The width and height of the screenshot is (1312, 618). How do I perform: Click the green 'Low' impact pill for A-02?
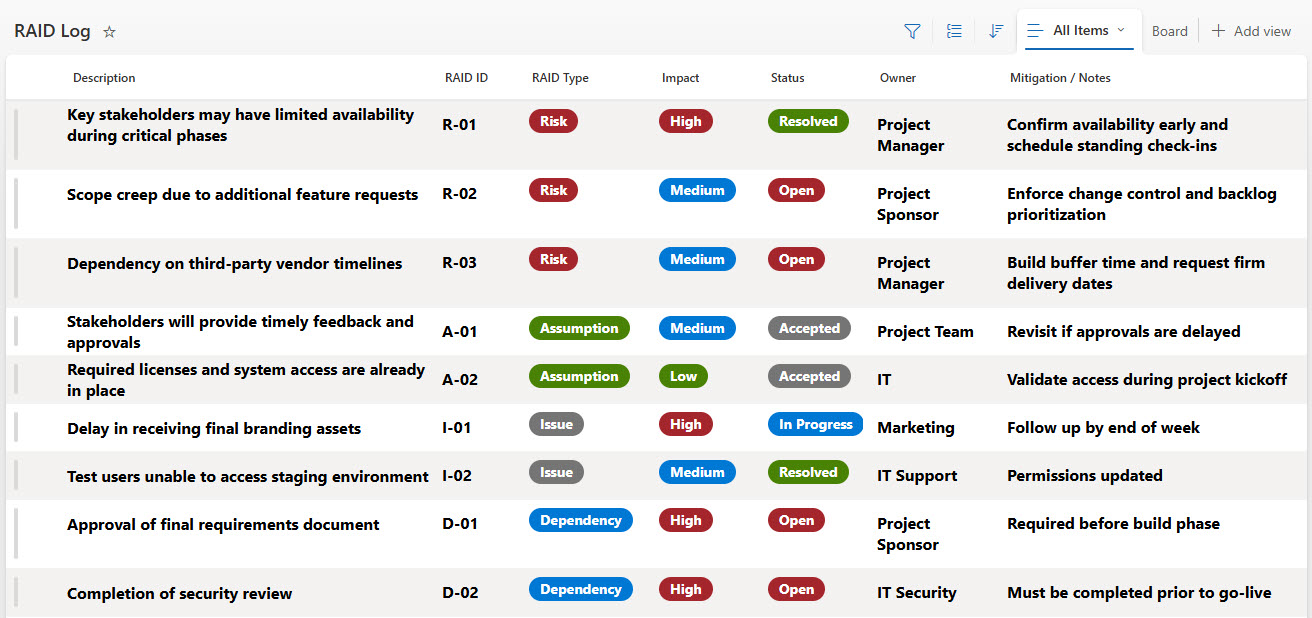tap(683, 377)
